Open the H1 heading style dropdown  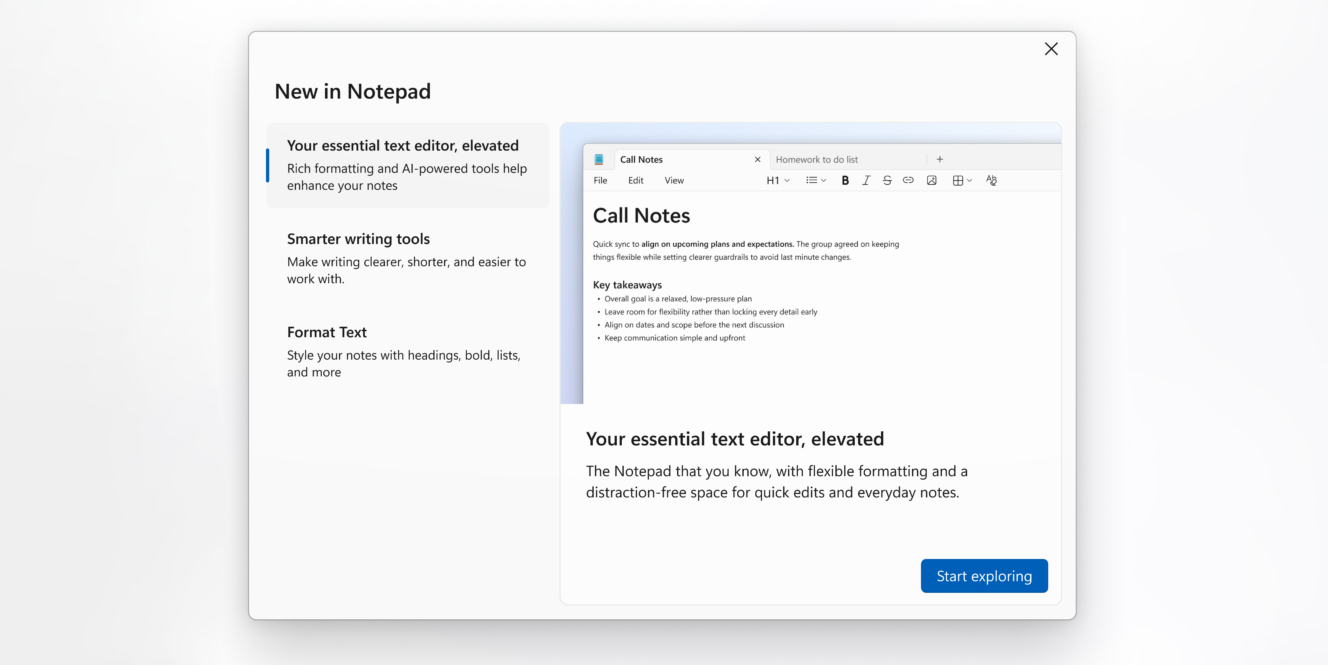point(779,180)
